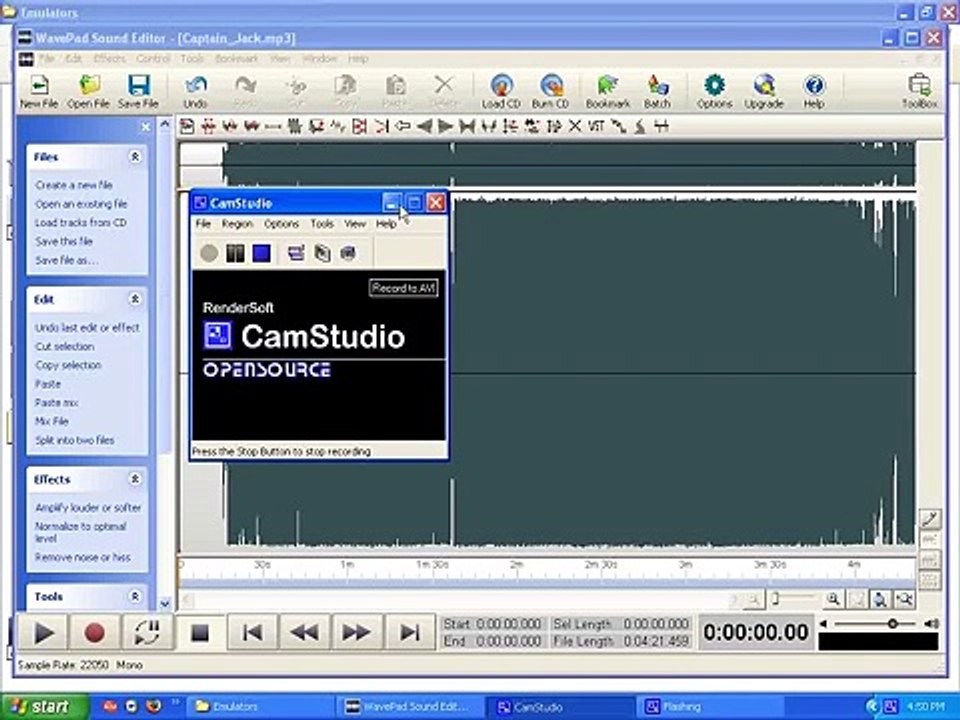Screen dimensions: 960x720
Task: Click the Windows start button
Action: [44, 707]
